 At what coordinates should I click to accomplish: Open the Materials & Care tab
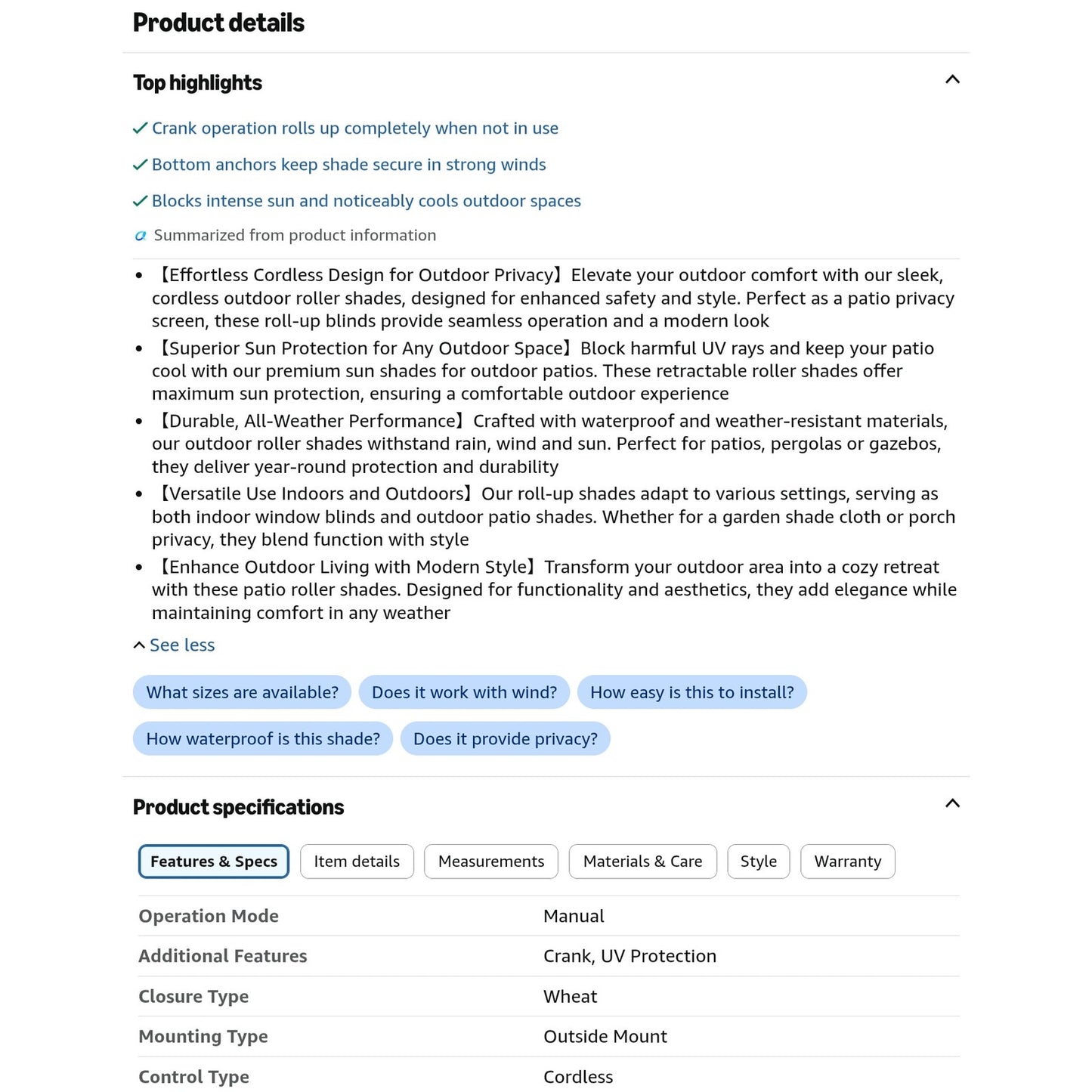click(642, 862)
